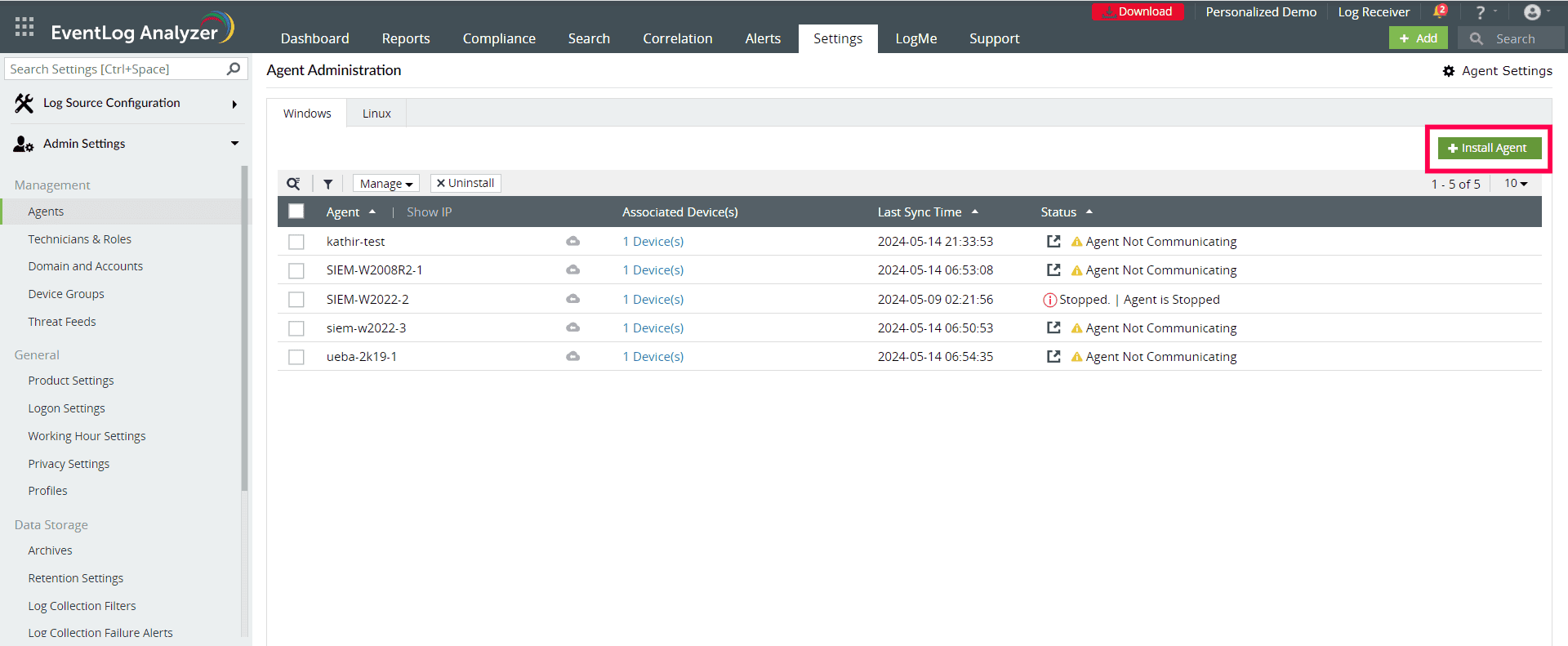Click the EventLog Analyzer logo
The height and width of the screenshot is (646, 1568).
pyautogui.click(x=143, y=29)
